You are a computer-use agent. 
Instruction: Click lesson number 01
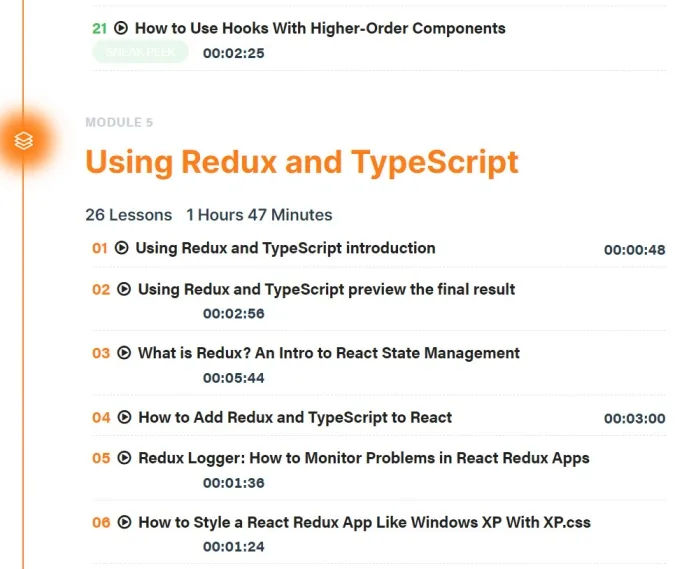pyautogui.click(x=100, y=248)
